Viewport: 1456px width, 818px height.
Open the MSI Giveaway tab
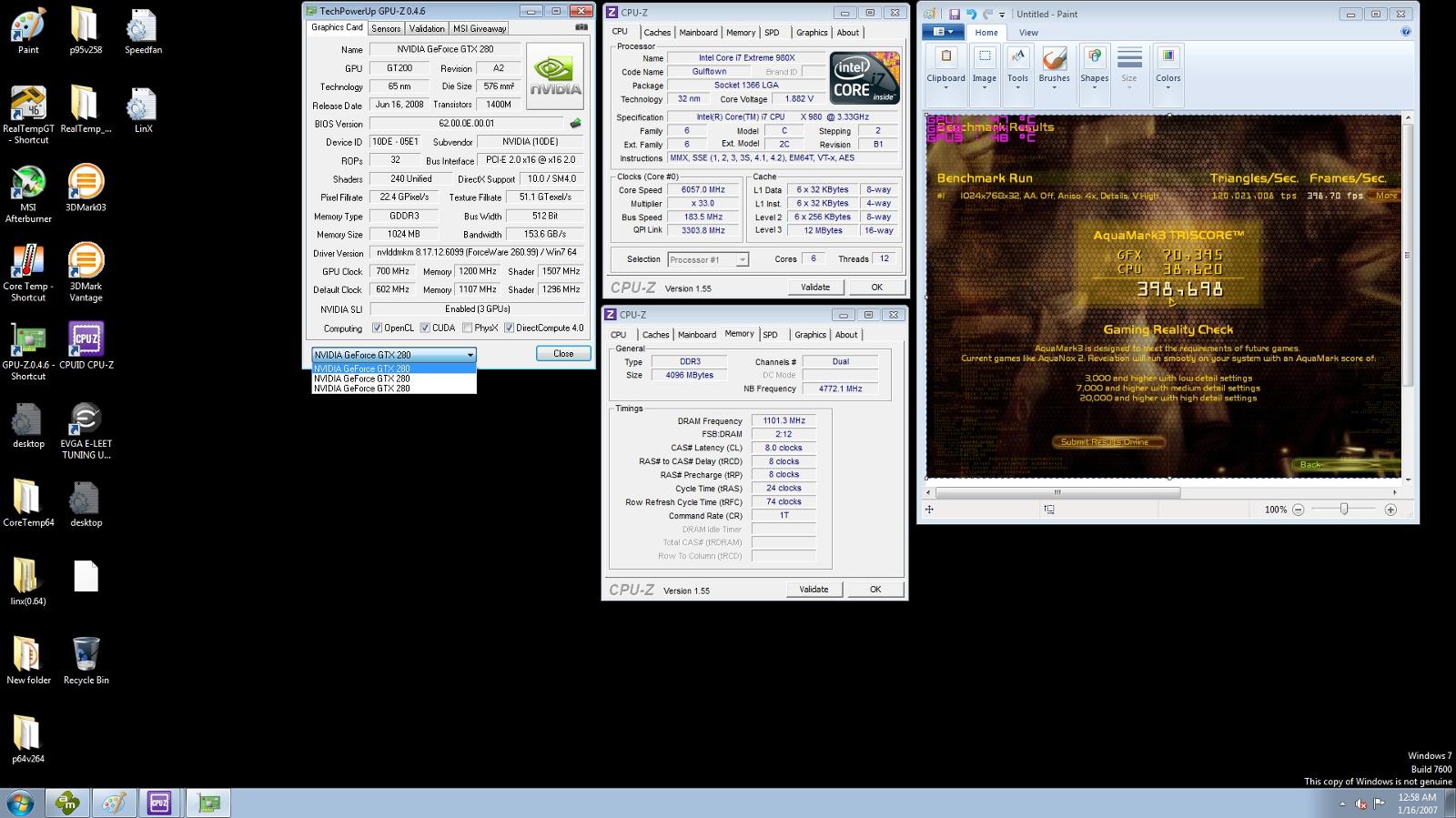tap(480, 28)
